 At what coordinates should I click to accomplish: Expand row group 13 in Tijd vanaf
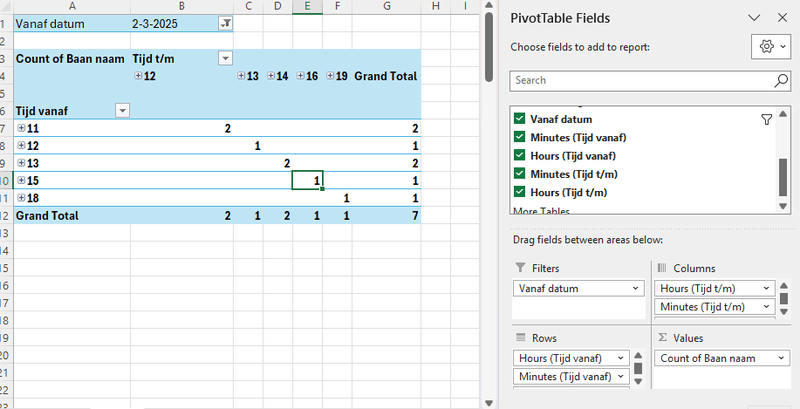coord(21,163)
